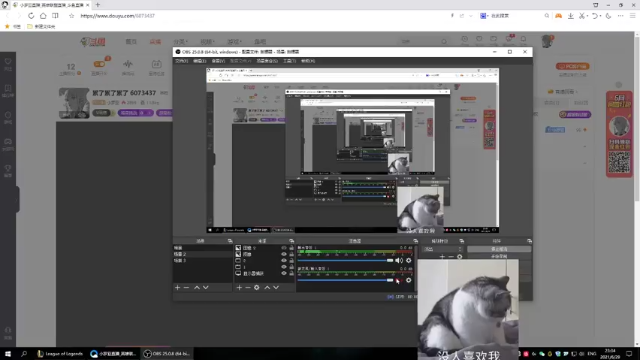Open scissors screenshot tool dropdown in browser
This screenshot has width=640, height=360.
tap(587, 16)
